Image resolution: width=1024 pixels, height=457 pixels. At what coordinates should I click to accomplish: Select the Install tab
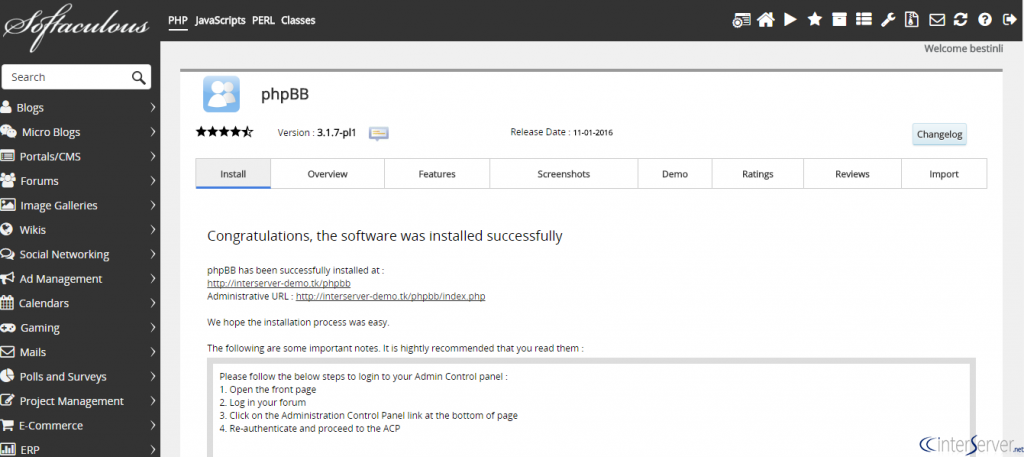tap(233, 174)
